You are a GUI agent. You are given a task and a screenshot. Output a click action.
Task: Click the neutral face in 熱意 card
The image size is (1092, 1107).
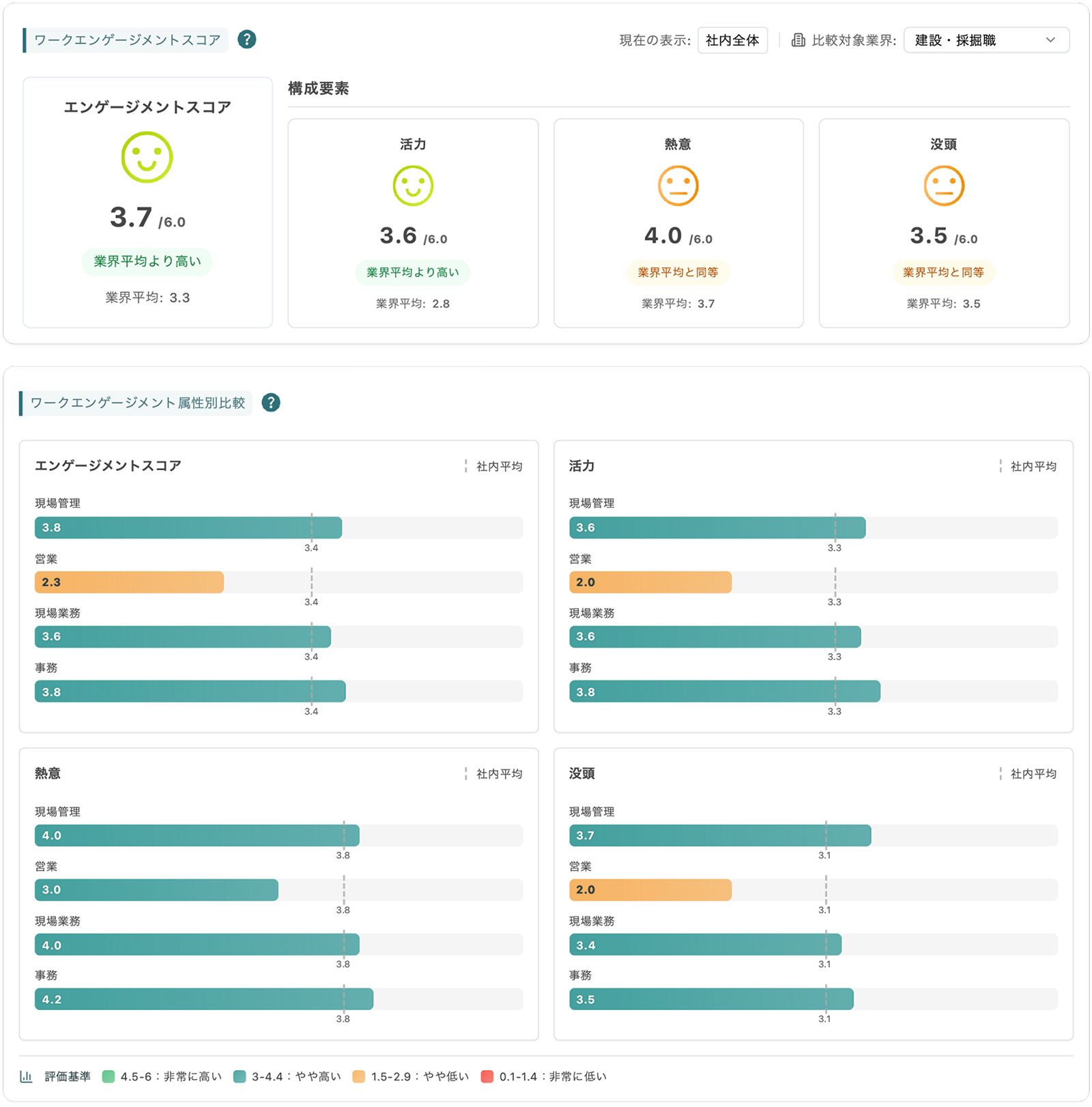tap(678, 186)
